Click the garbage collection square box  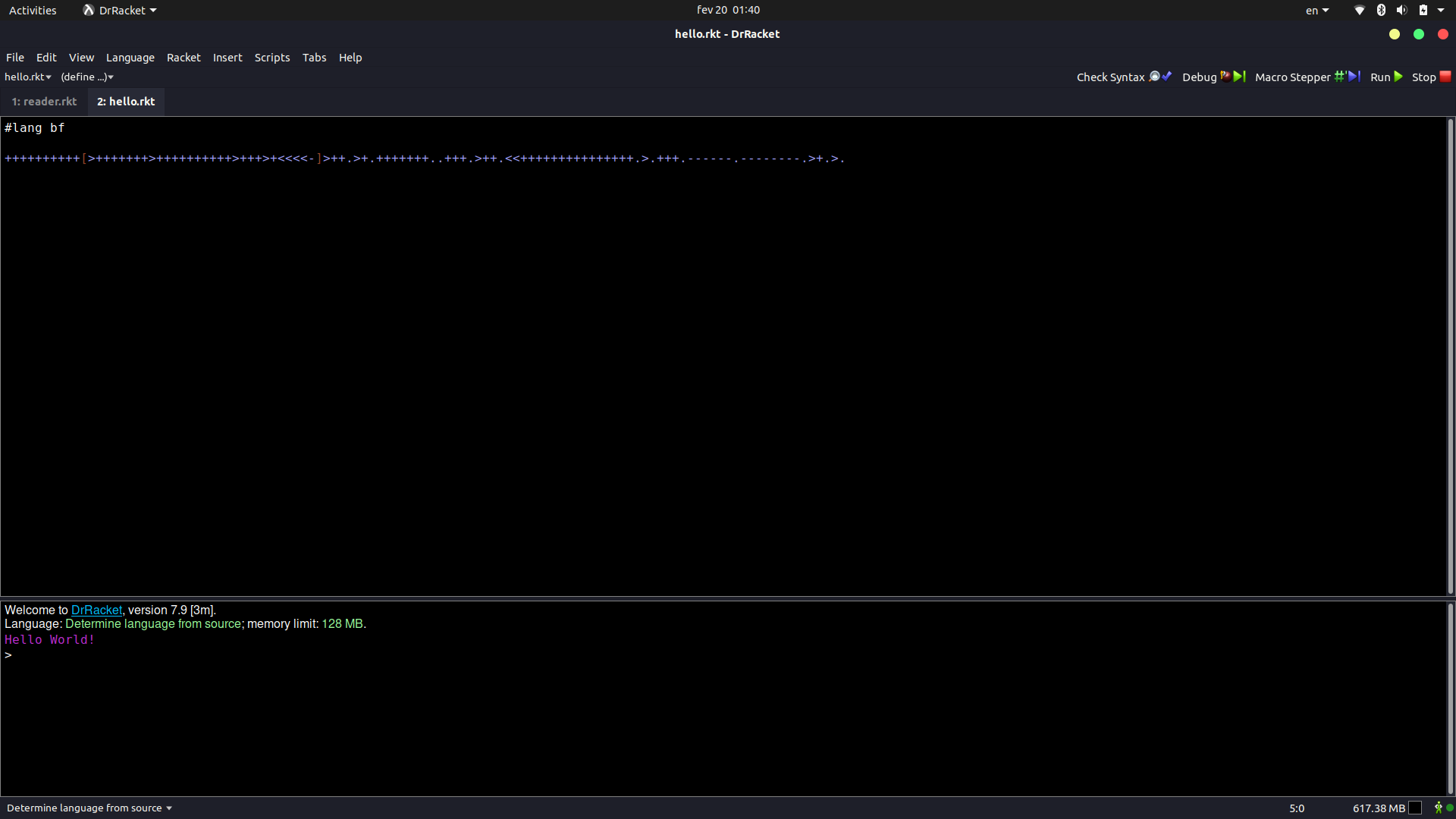pyautogui.click(x=1415, y=808)
